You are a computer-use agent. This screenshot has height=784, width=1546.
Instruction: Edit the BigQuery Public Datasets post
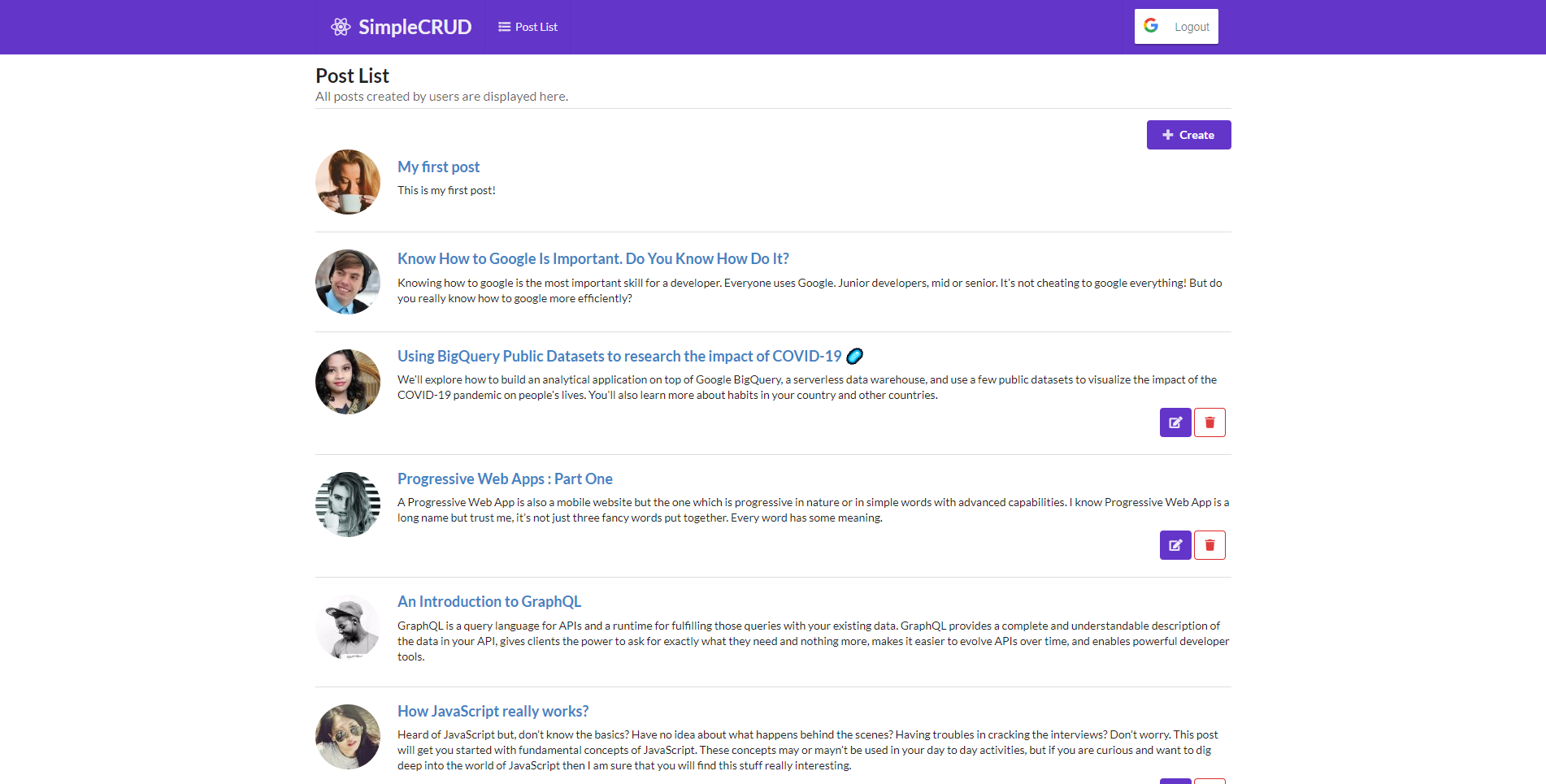tap(1175, 422)
